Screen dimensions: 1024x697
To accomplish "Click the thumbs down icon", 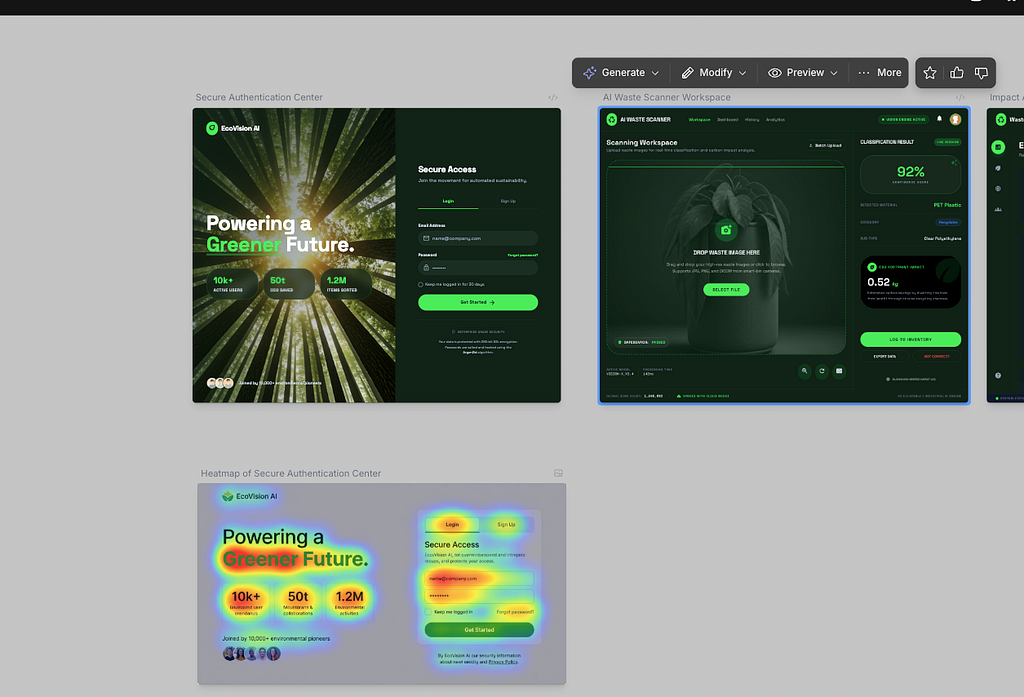I will (982, 73).
